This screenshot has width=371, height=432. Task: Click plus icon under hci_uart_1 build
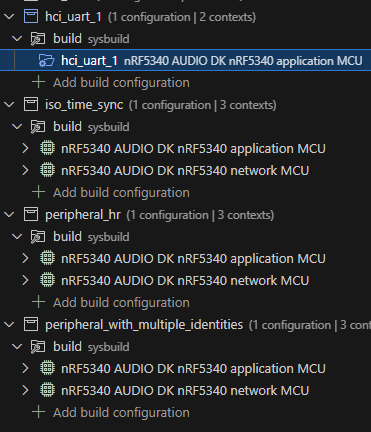[39, 82]
